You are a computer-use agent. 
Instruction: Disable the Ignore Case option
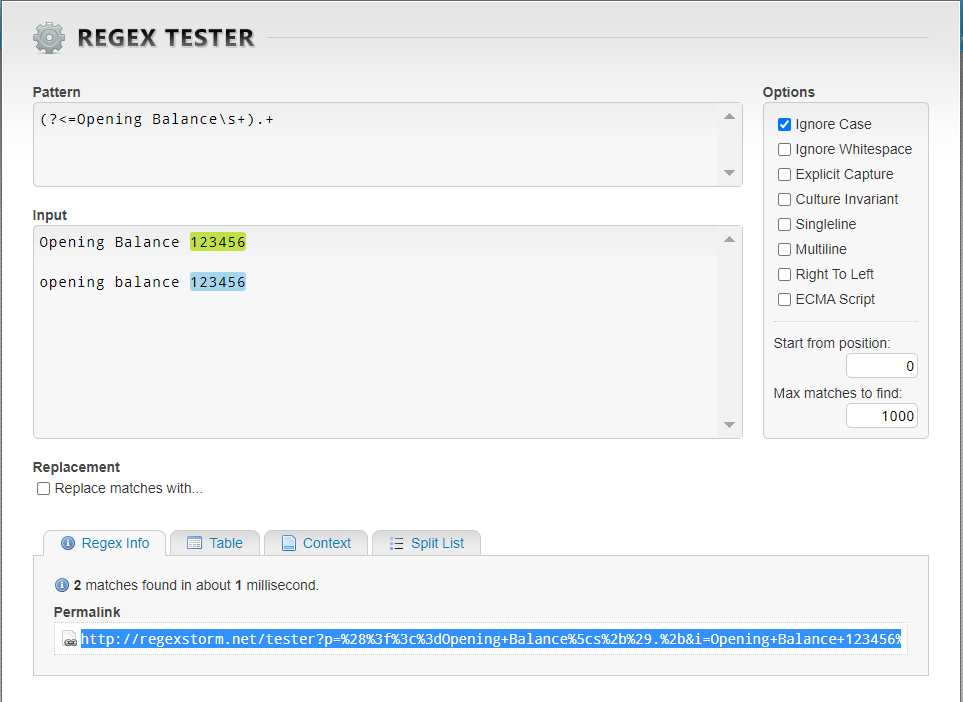point(784,124)
